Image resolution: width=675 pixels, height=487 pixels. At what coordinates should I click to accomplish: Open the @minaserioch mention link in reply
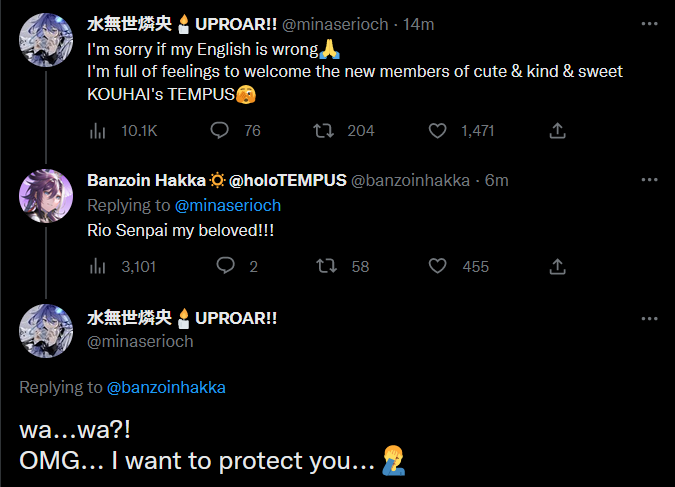point(228,205)
